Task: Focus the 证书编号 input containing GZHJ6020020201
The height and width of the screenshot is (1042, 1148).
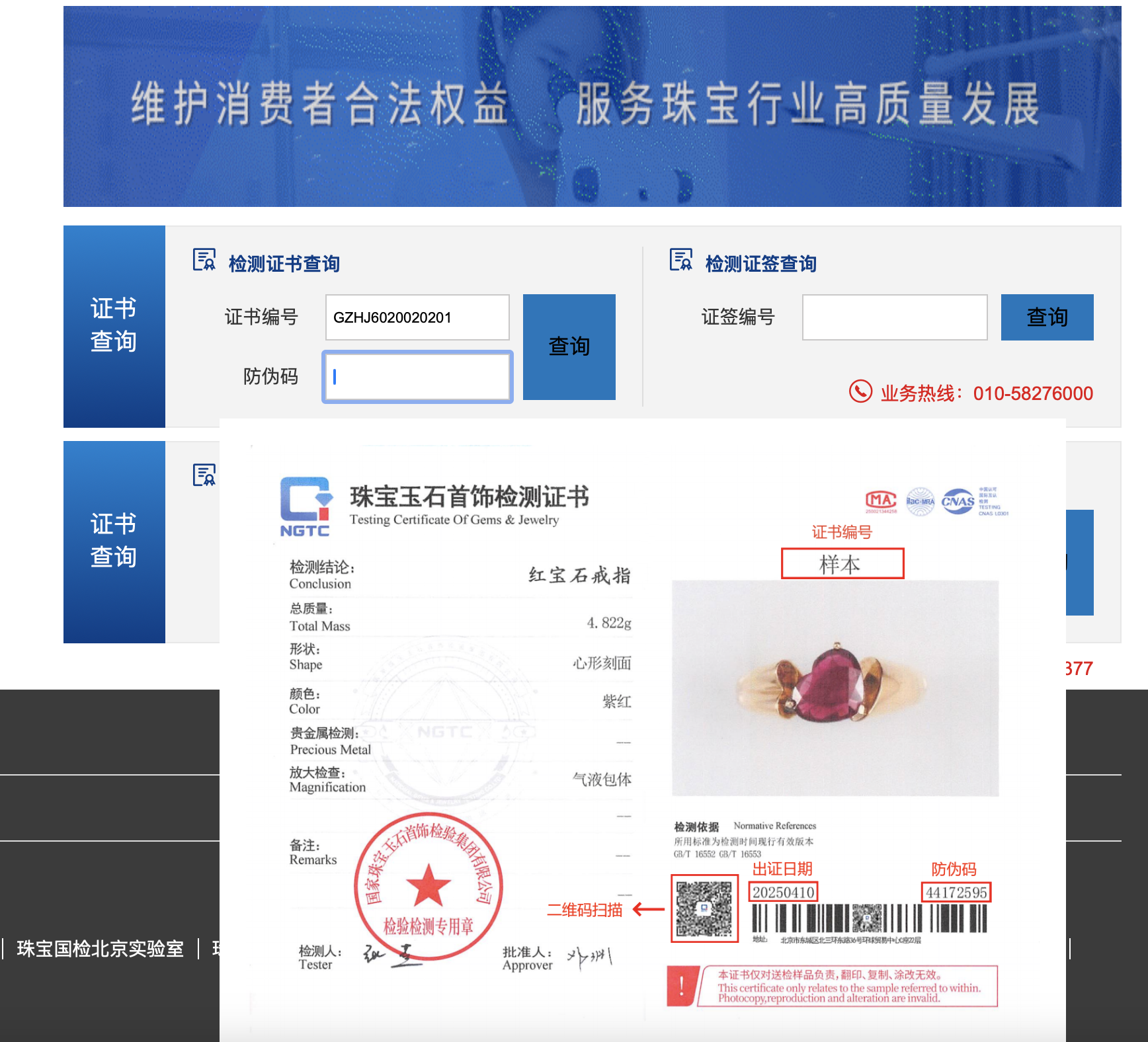Action: click(x=417, y=317)
